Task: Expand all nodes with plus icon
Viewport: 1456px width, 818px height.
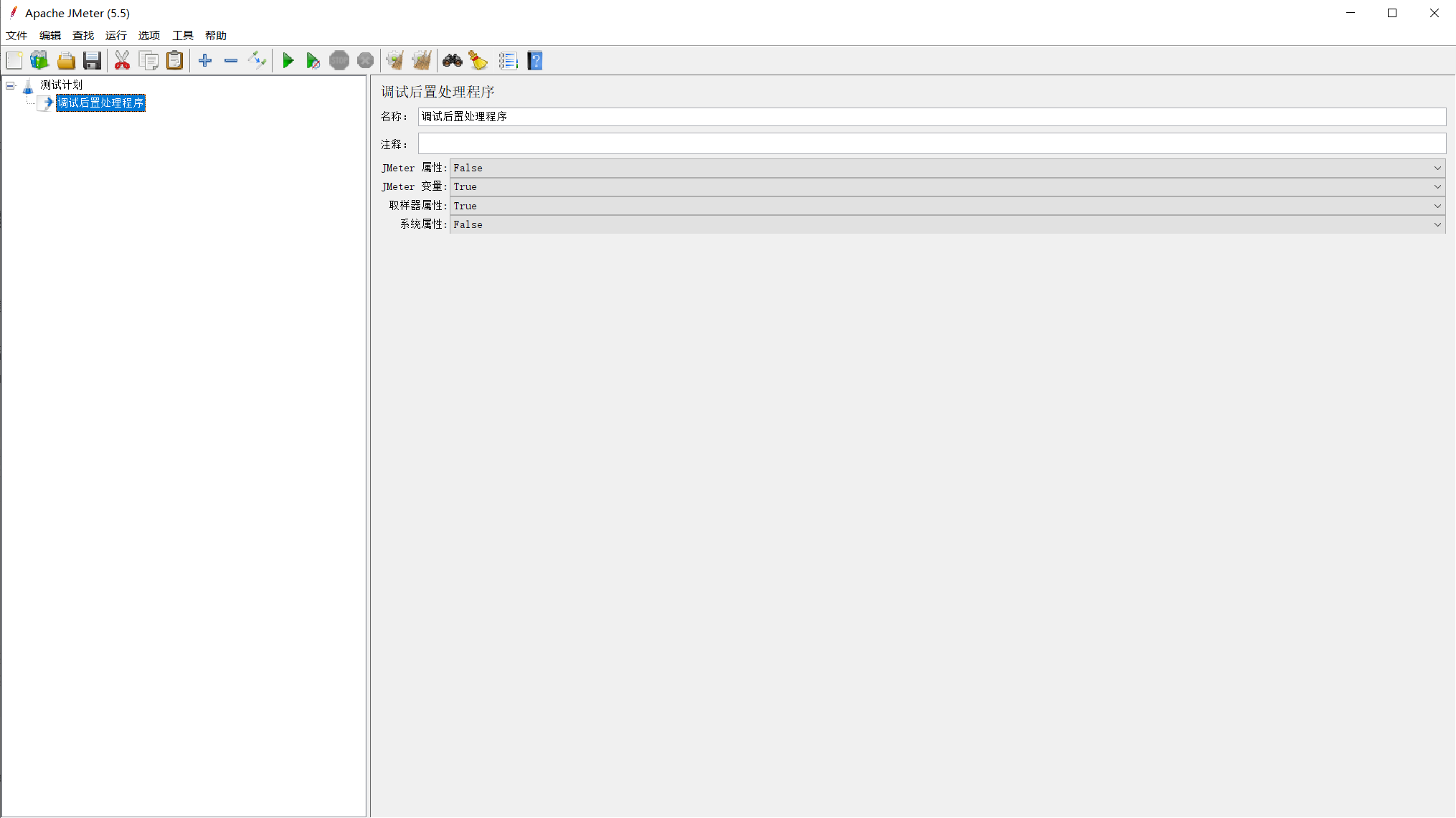Action: pos(205,61)
